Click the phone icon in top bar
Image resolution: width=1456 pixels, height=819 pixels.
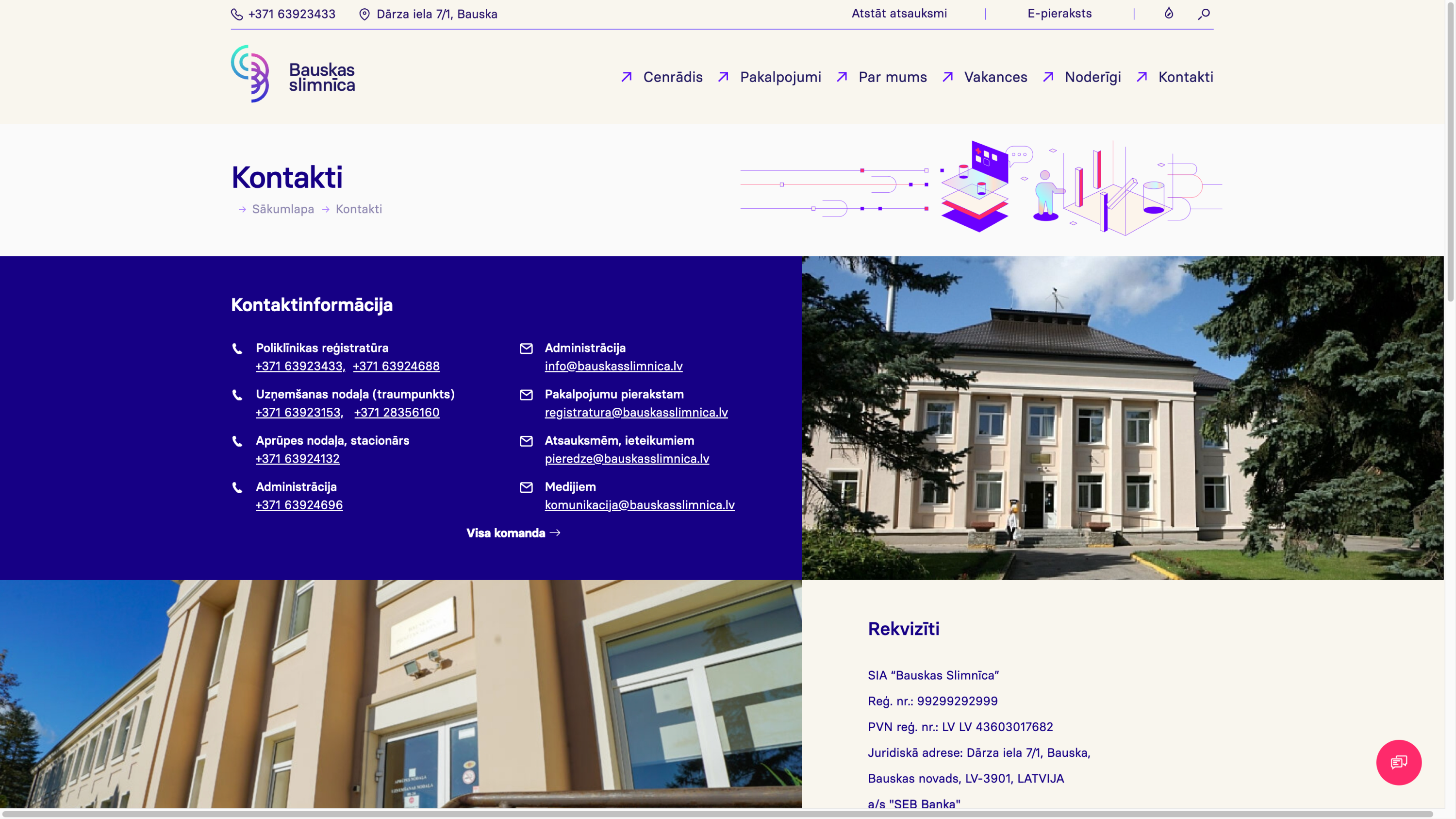(237, 14)
